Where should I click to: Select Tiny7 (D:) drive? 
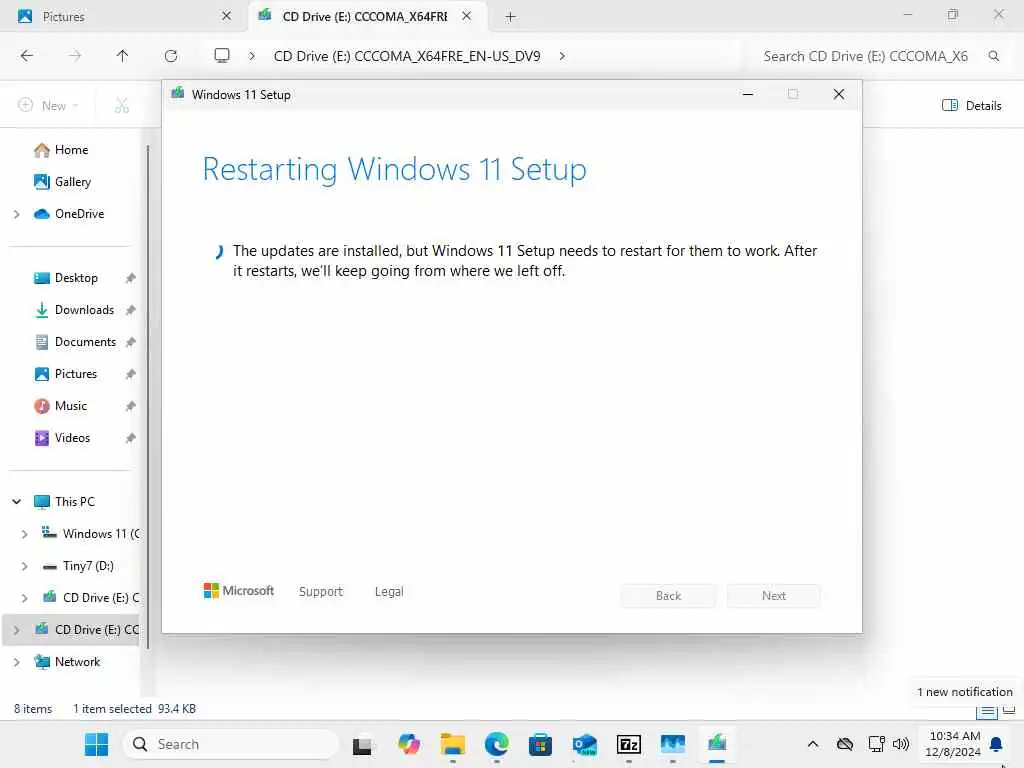(x=78, y=566)
